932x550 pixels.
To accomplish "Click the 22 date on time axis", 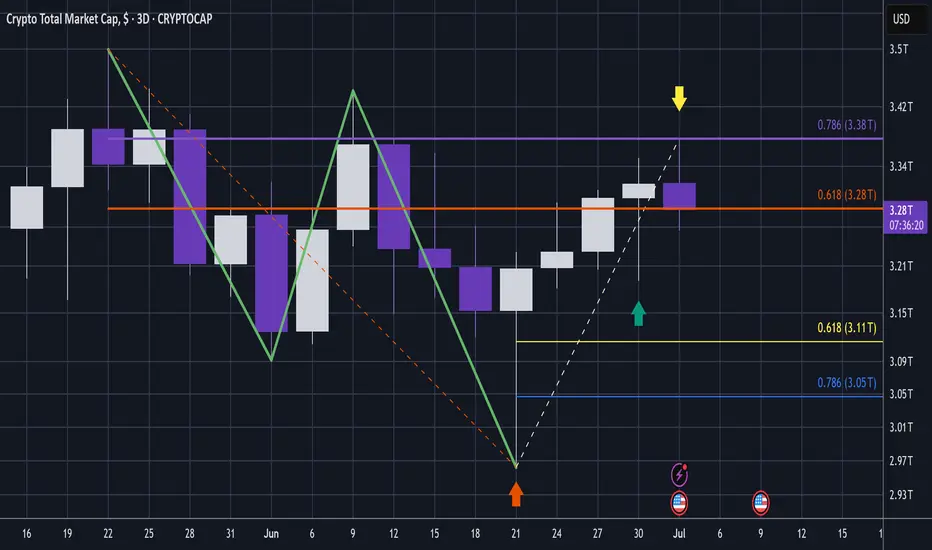I will (108, 533).
